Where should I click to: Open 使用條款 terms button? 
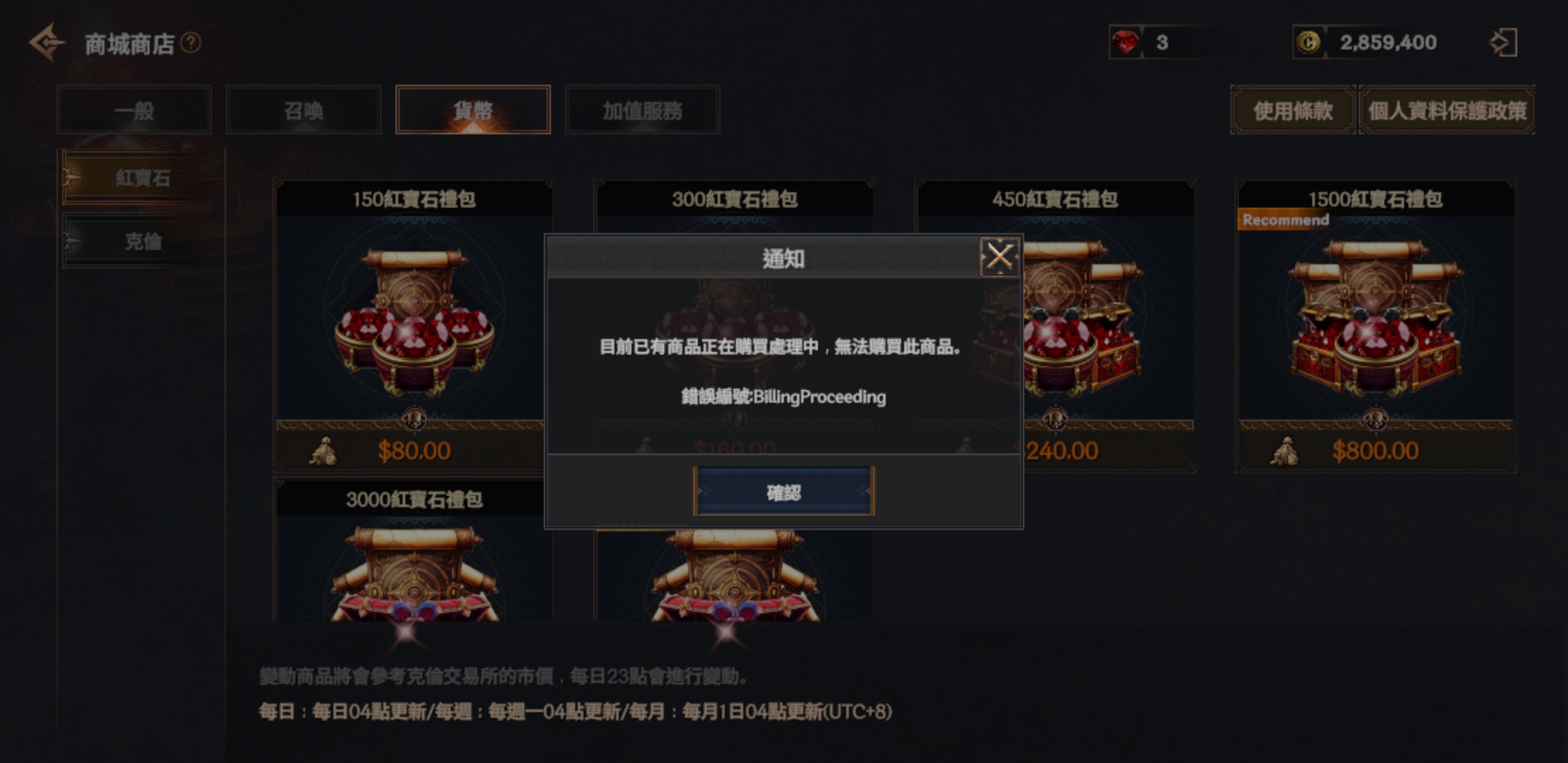click(1293, 110)
